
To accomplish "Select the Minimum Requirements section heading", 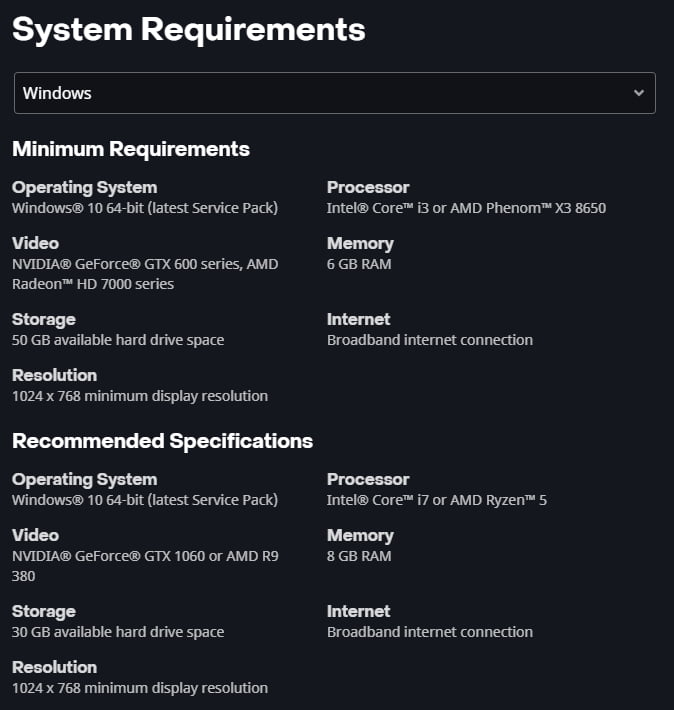I will (131, 149).
